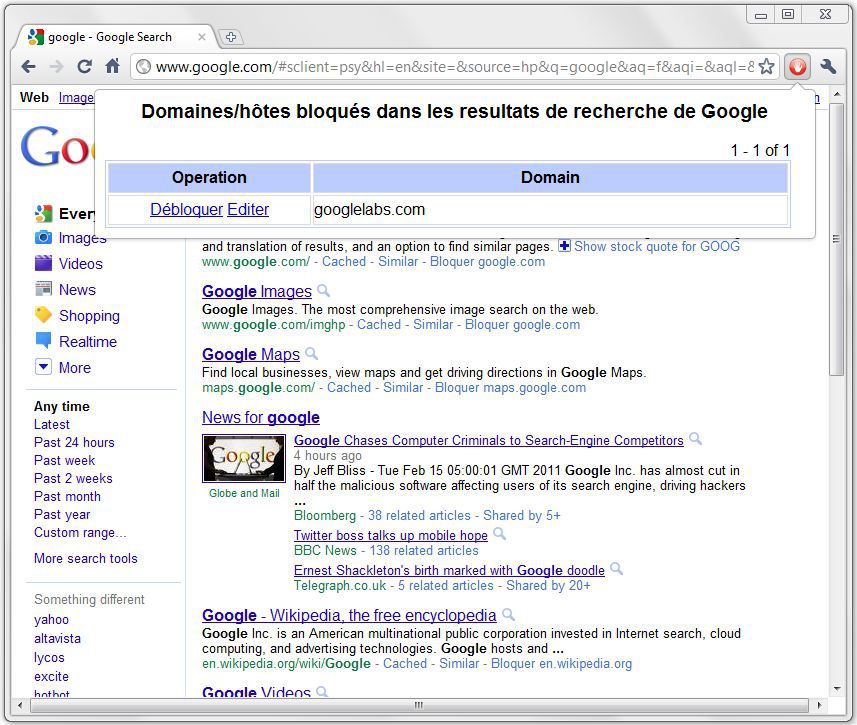
Task: Preview the Google Images result with magnifier
Action: point(324,290)
